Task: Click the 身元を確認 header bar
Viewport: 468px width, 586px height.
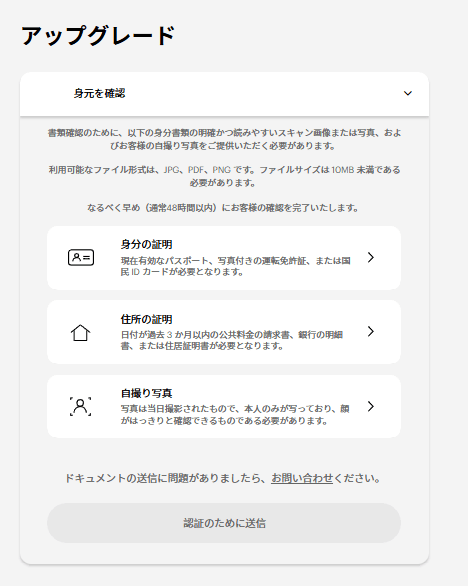Action: [224, 94]
